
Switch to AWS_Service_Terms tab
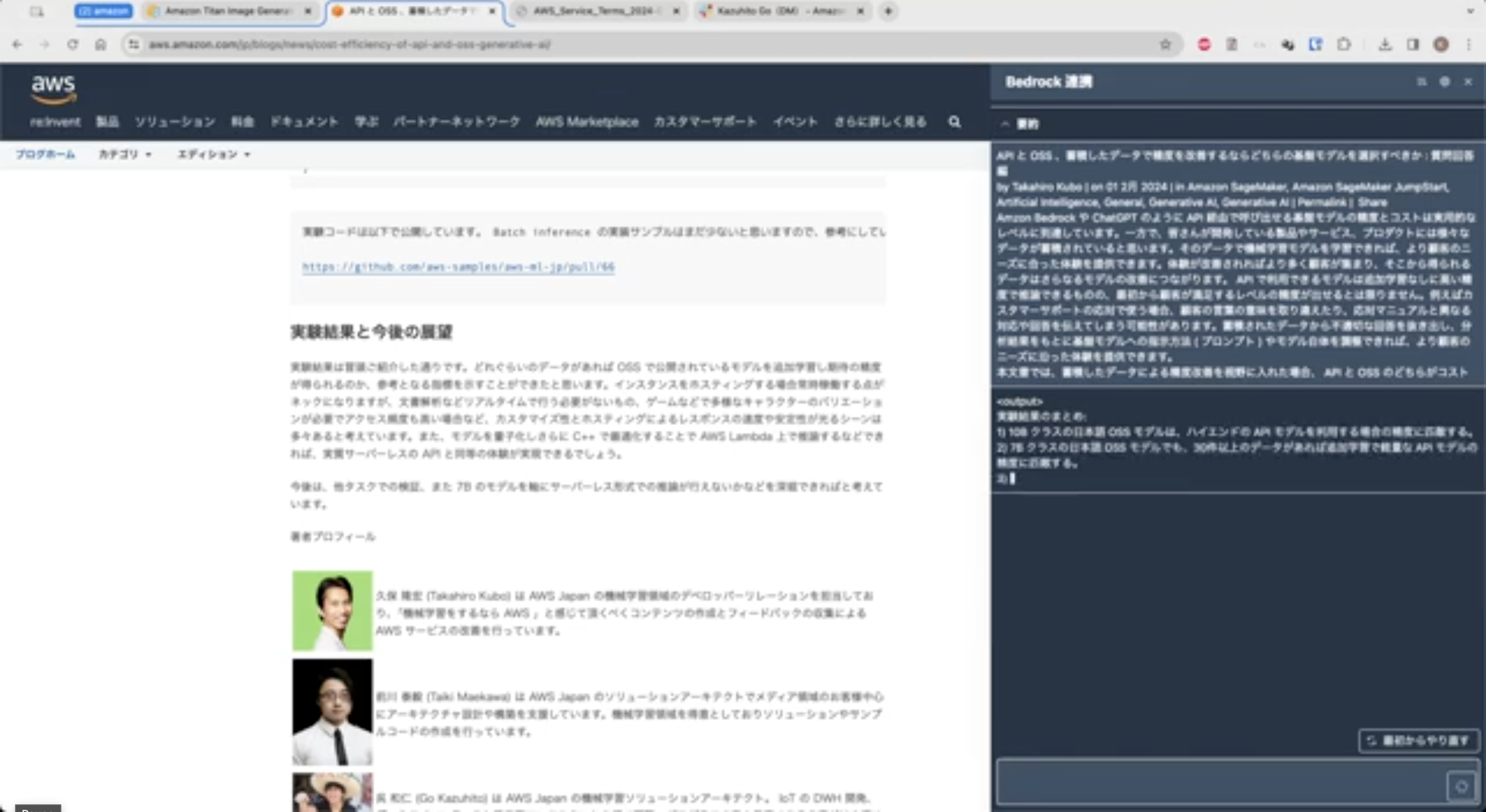(597, 11)
